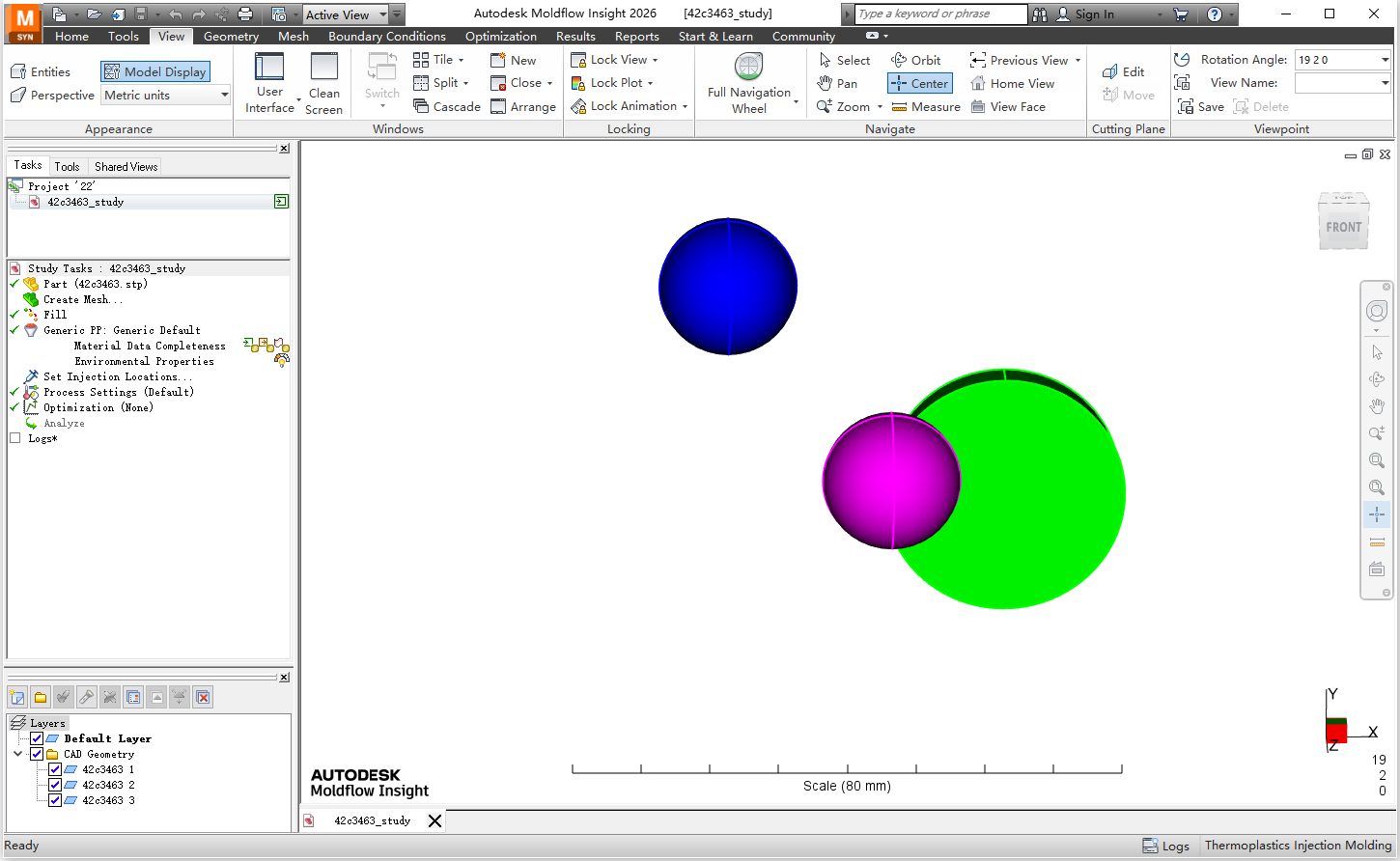Click the keyword search field
This screenshot has height=861, width=1400.
point(940,14)
